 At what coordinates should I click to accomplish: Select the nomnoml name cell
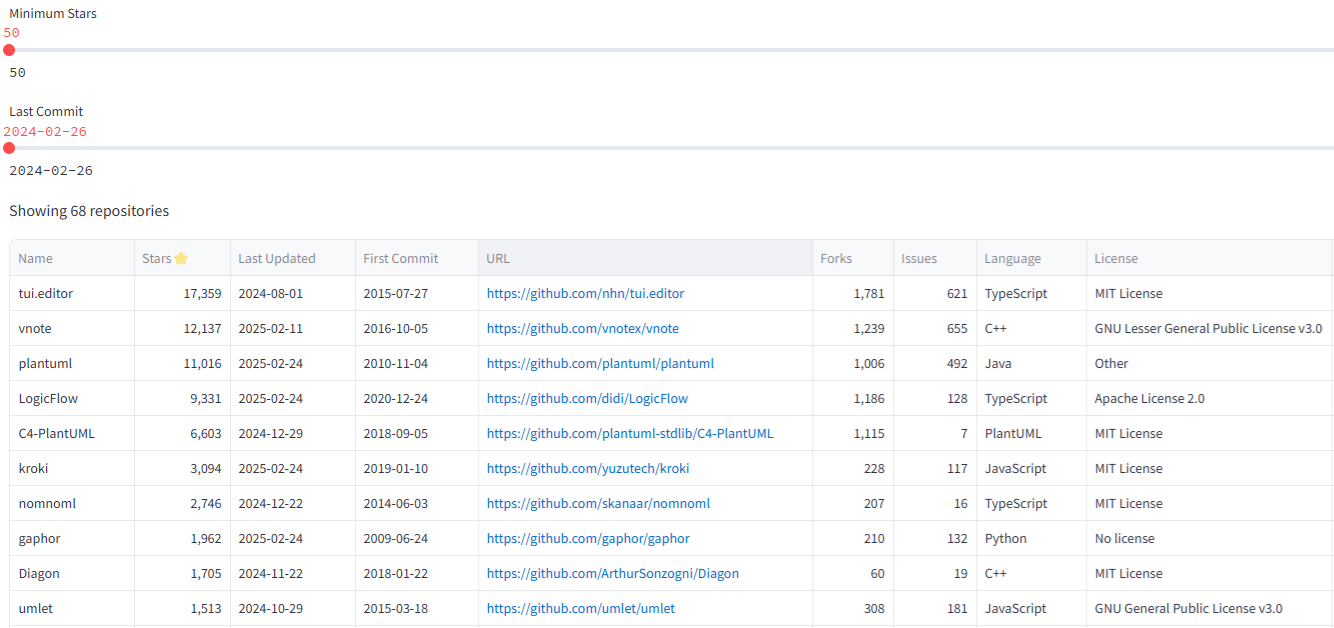(x=72, y=504)
